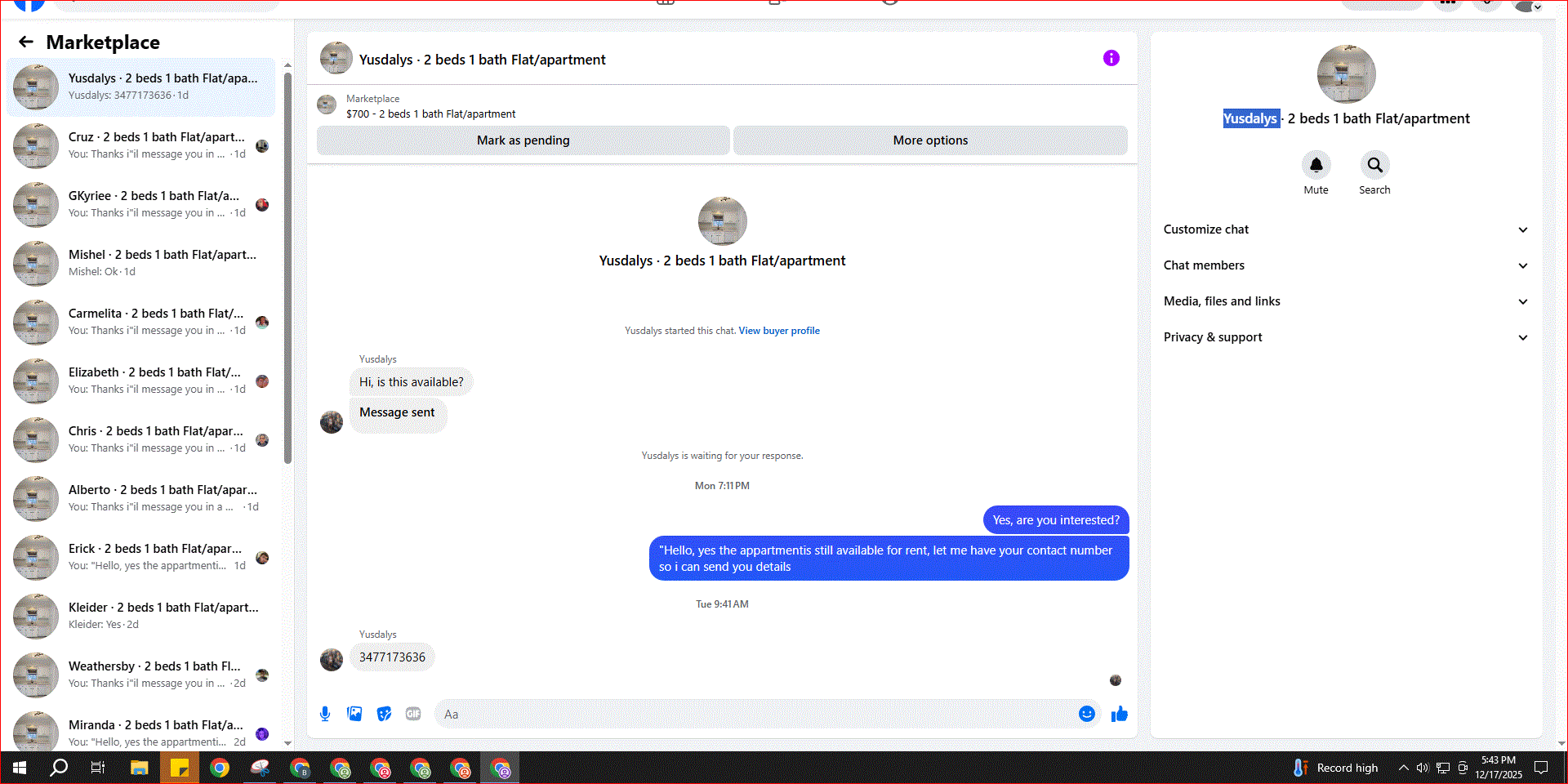Send a voice clip microphone icon

(x=325, y=714)
